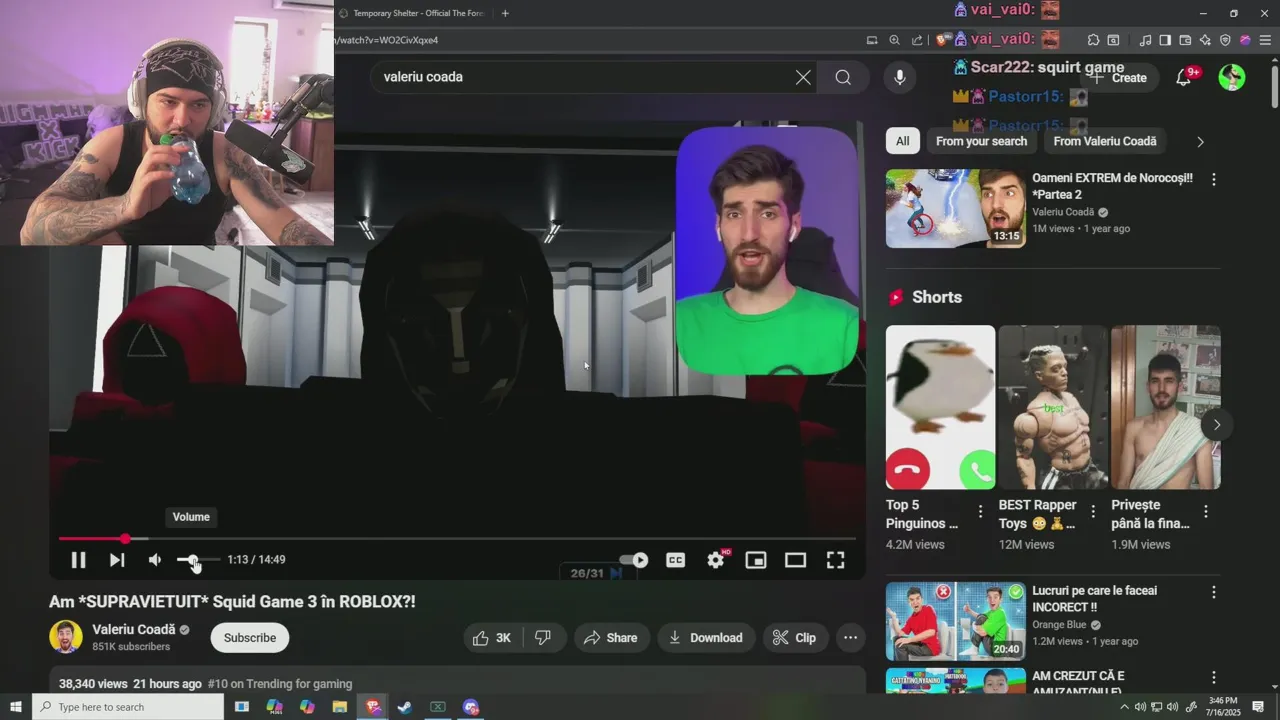
Task: Switch to theater mode
Action: point(795,560)
